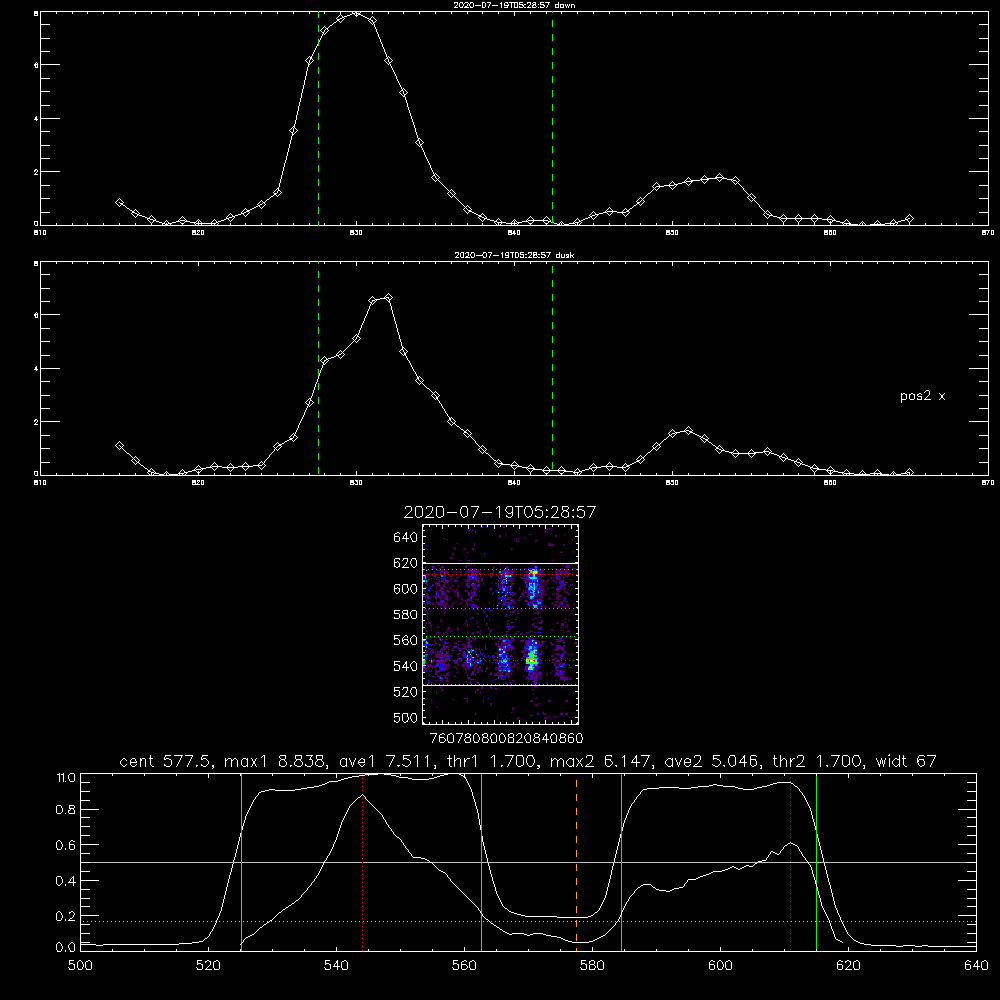Click right green dashed line in dawn plot
Image resolution: width=1000 pixels, height=1000 pixels.
552,119
